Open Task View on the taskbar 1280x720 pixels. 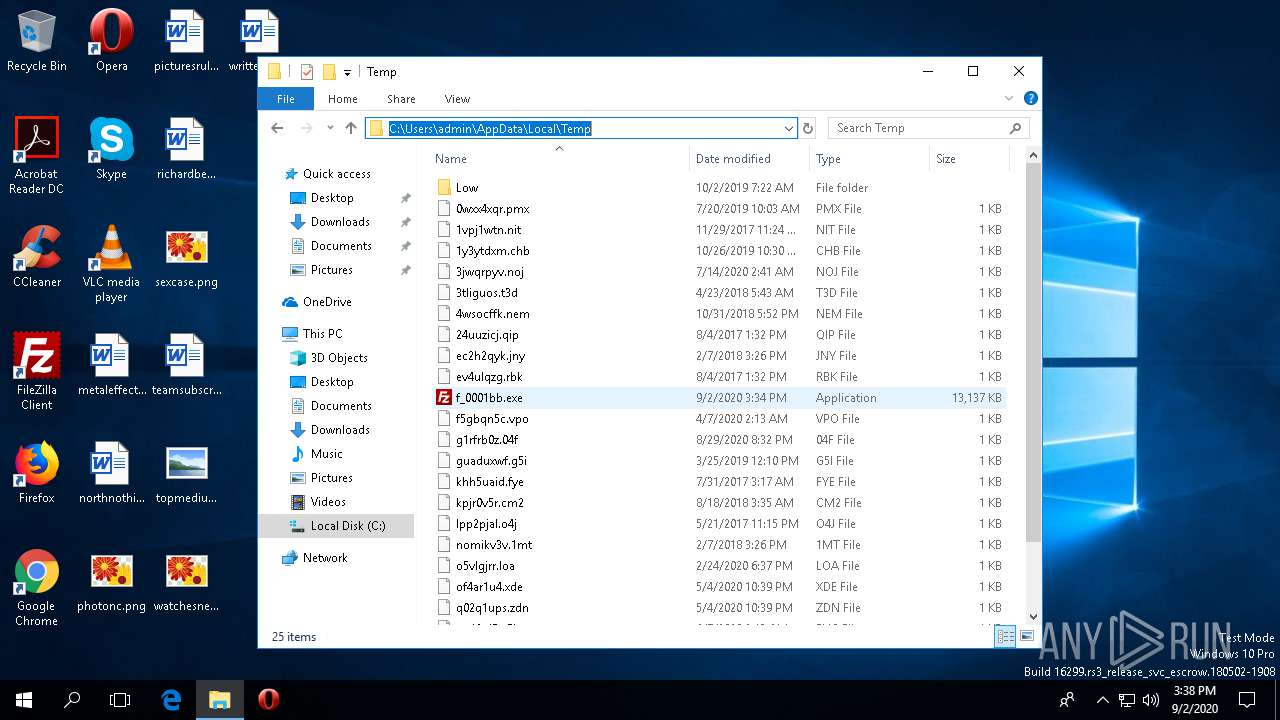[120, 700]
